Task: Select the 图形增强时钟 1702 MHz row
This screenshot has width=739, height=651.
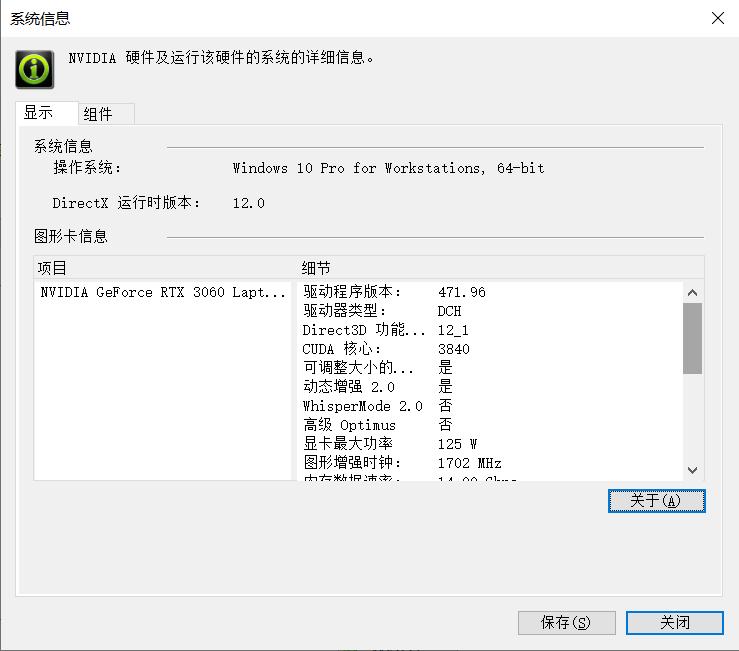Action: click(492, 463)
